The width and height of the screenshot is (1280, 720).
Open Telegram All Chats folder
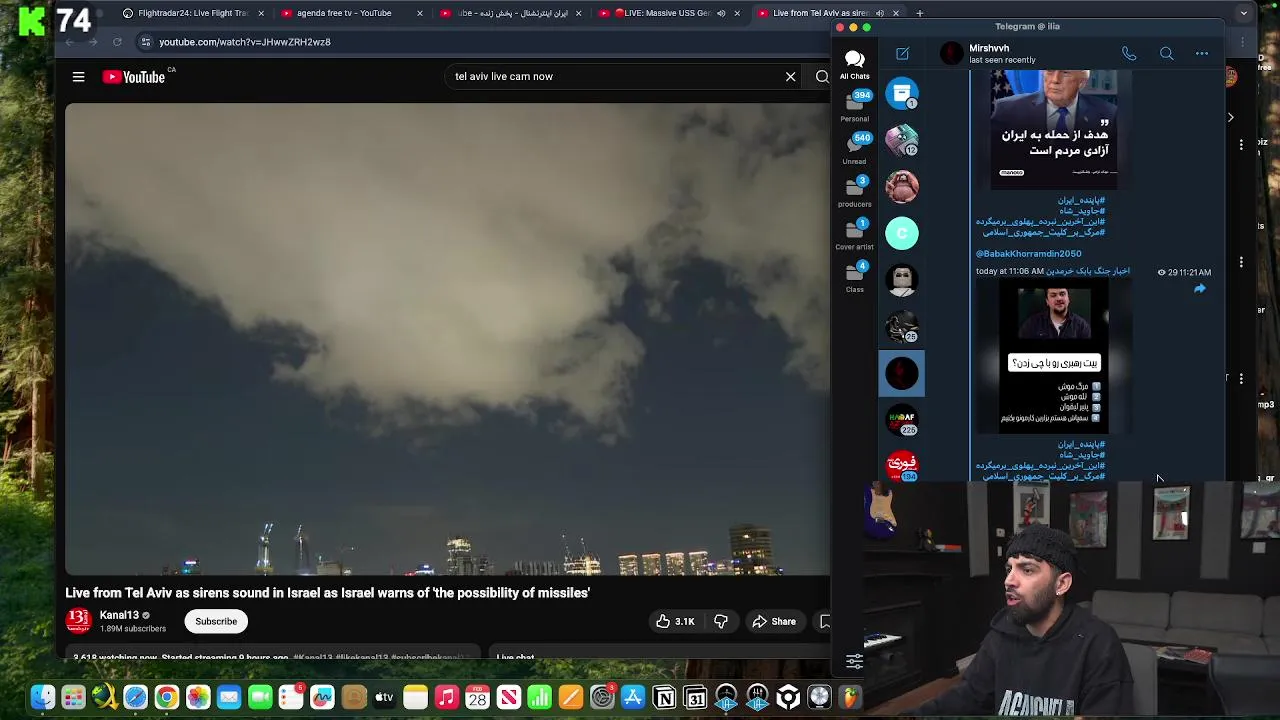coord(854,65)
